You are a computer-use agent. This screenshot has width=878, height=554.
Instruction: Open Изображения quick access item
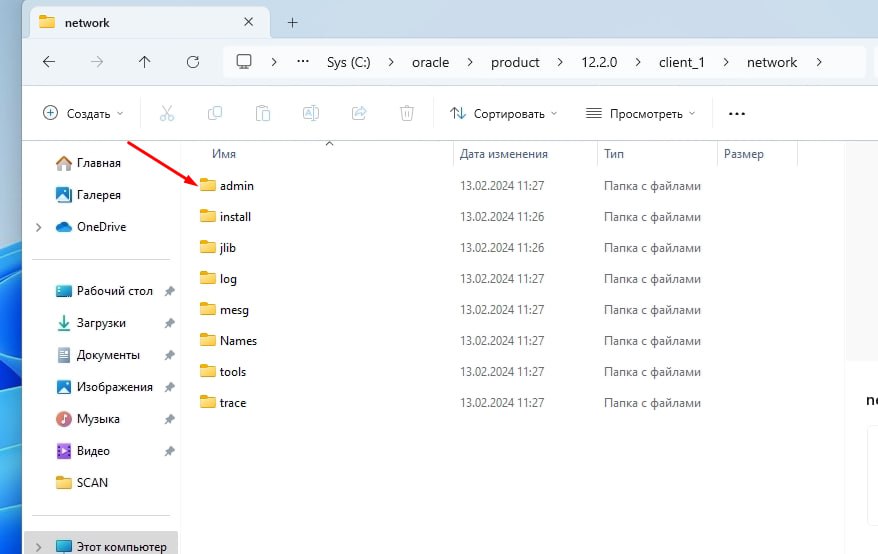[104, 387]
